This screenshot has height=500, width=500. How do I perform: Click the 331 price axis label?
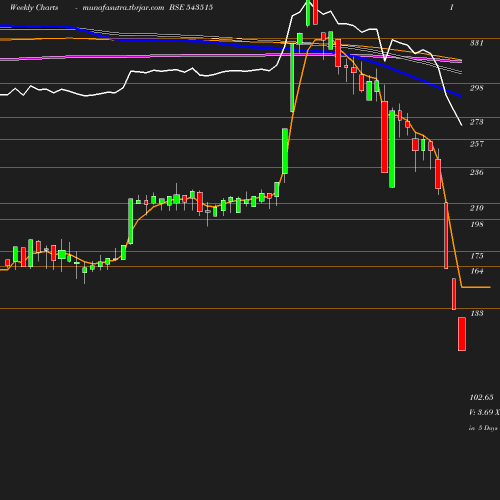click(x=477, y=43)
